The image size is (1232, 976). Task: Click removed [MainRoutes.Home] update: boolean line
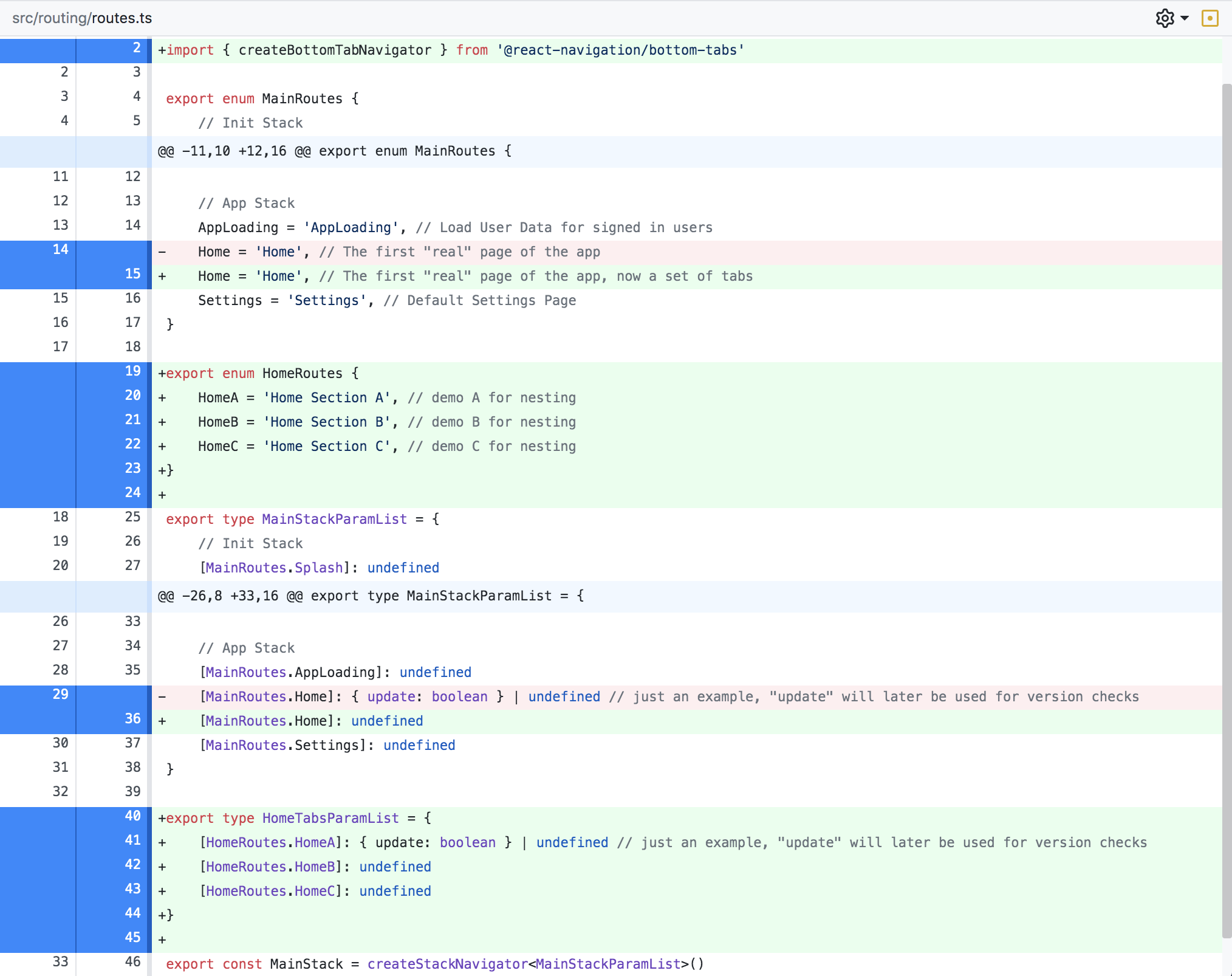(686, 697)
